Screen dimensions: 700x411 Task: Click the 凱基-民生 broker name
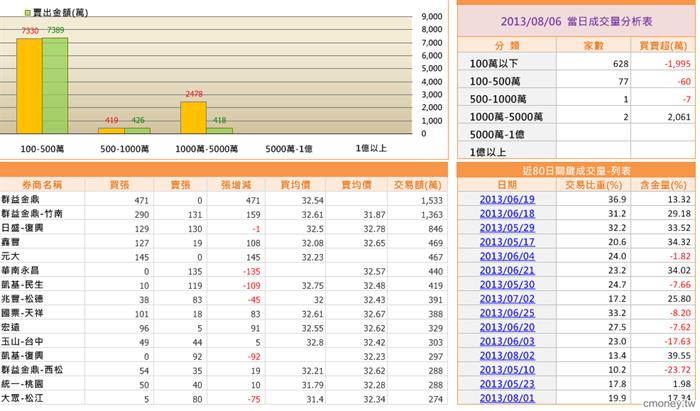coord(22,284)
